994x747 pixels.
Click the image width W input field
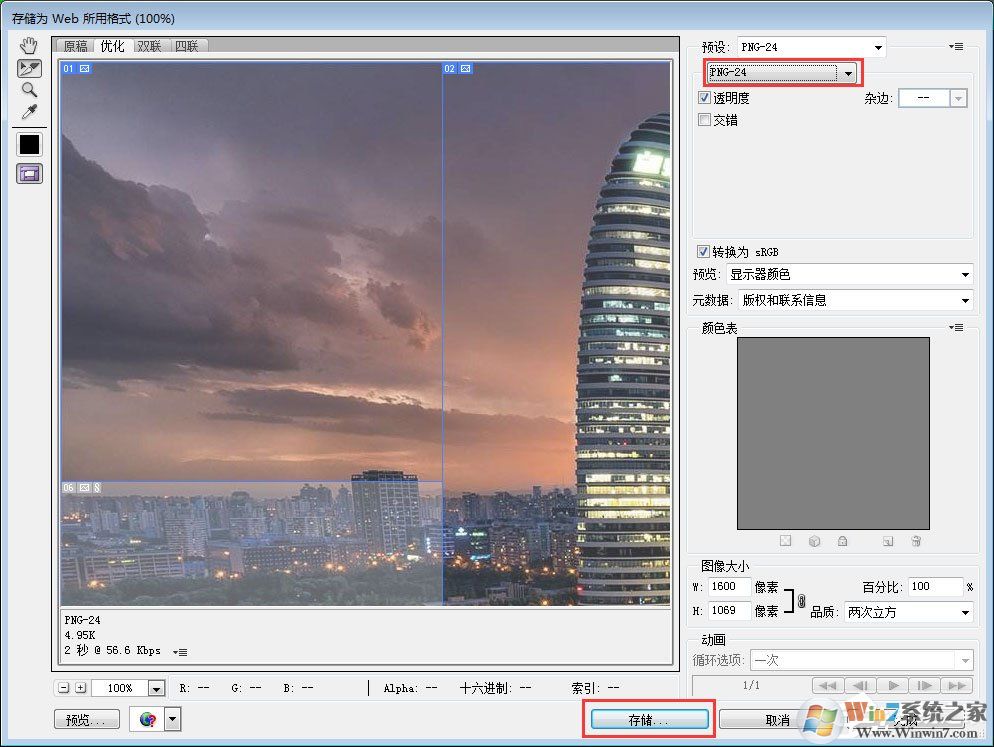pos(729,587)
